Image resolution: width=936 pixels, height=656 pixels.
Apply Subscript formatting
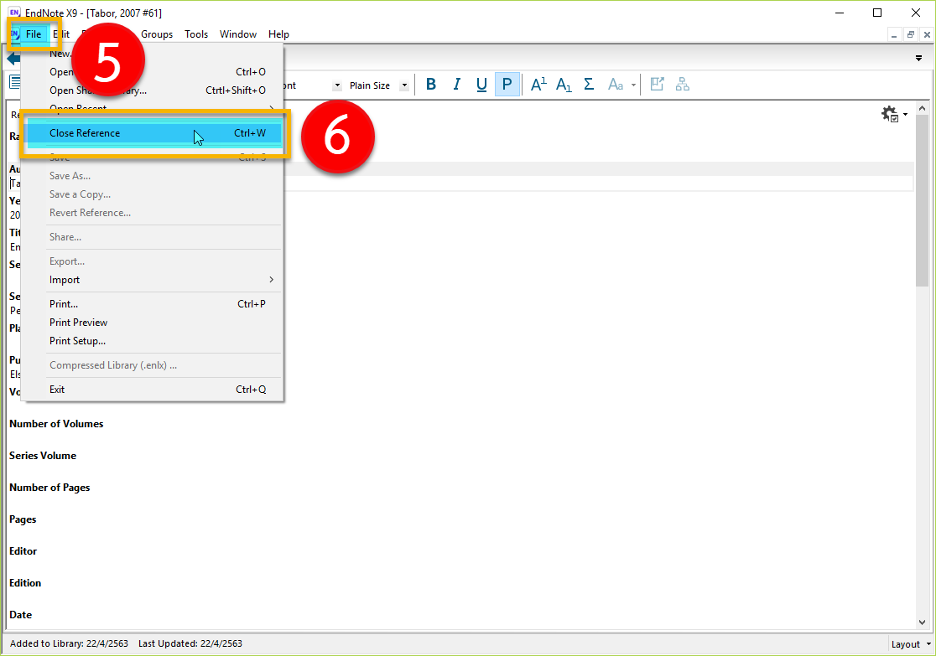click(564, 85)
